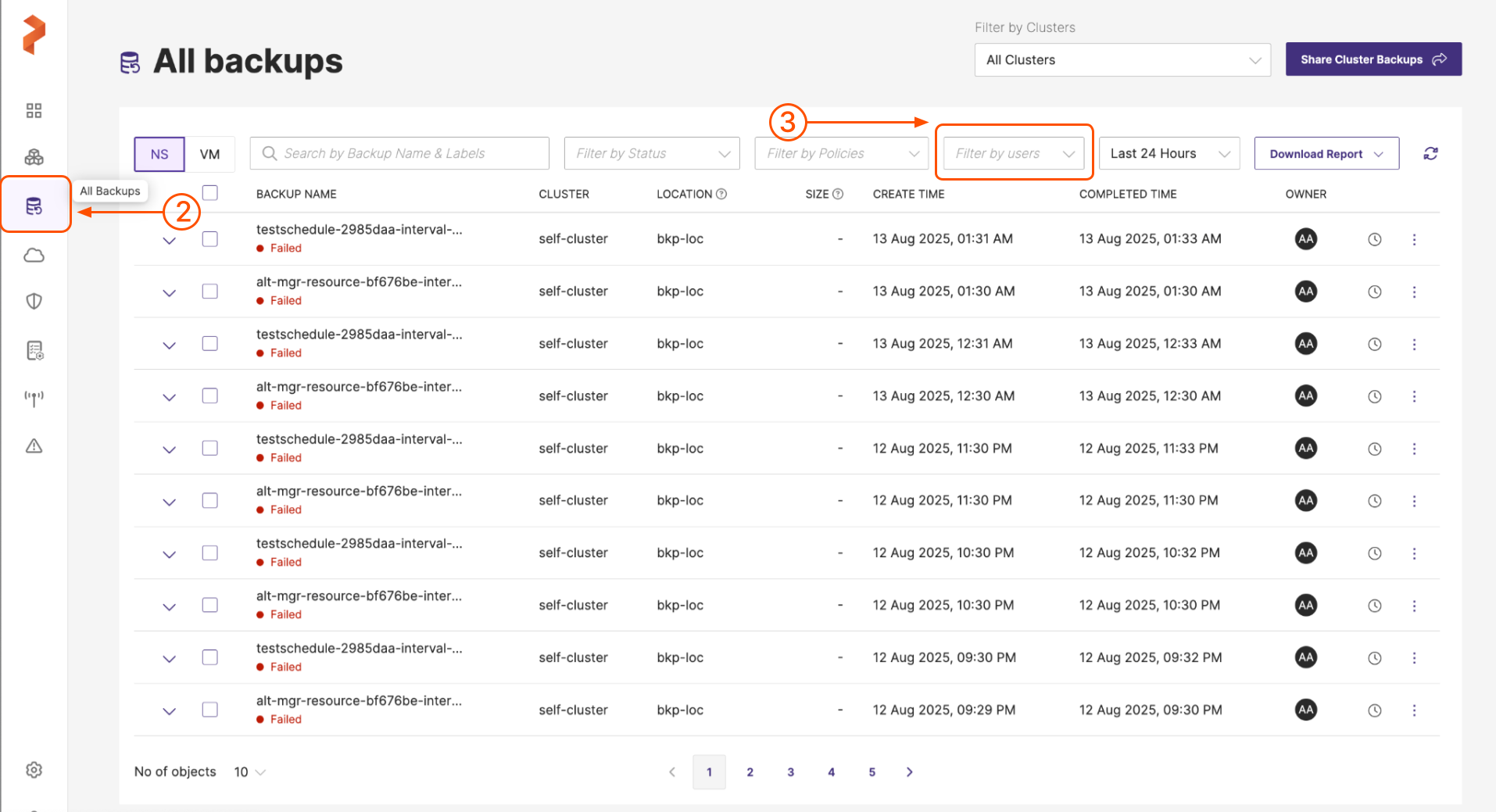Select all backups with header checkbox
Viewport: 1496px width, 812px height.
coord(209,193)
